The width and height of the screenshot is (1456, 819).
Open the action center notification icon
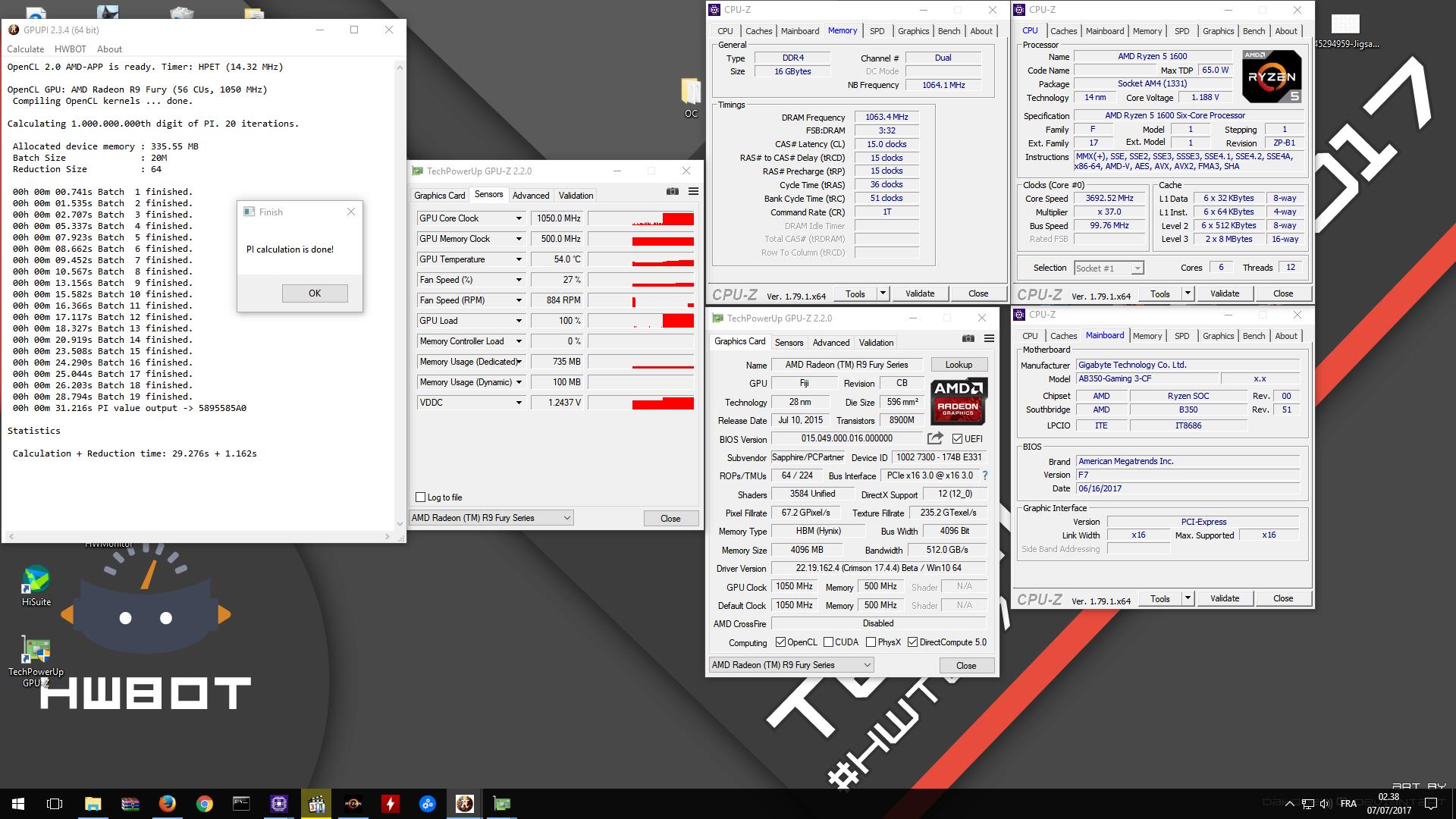point(1432,804)
